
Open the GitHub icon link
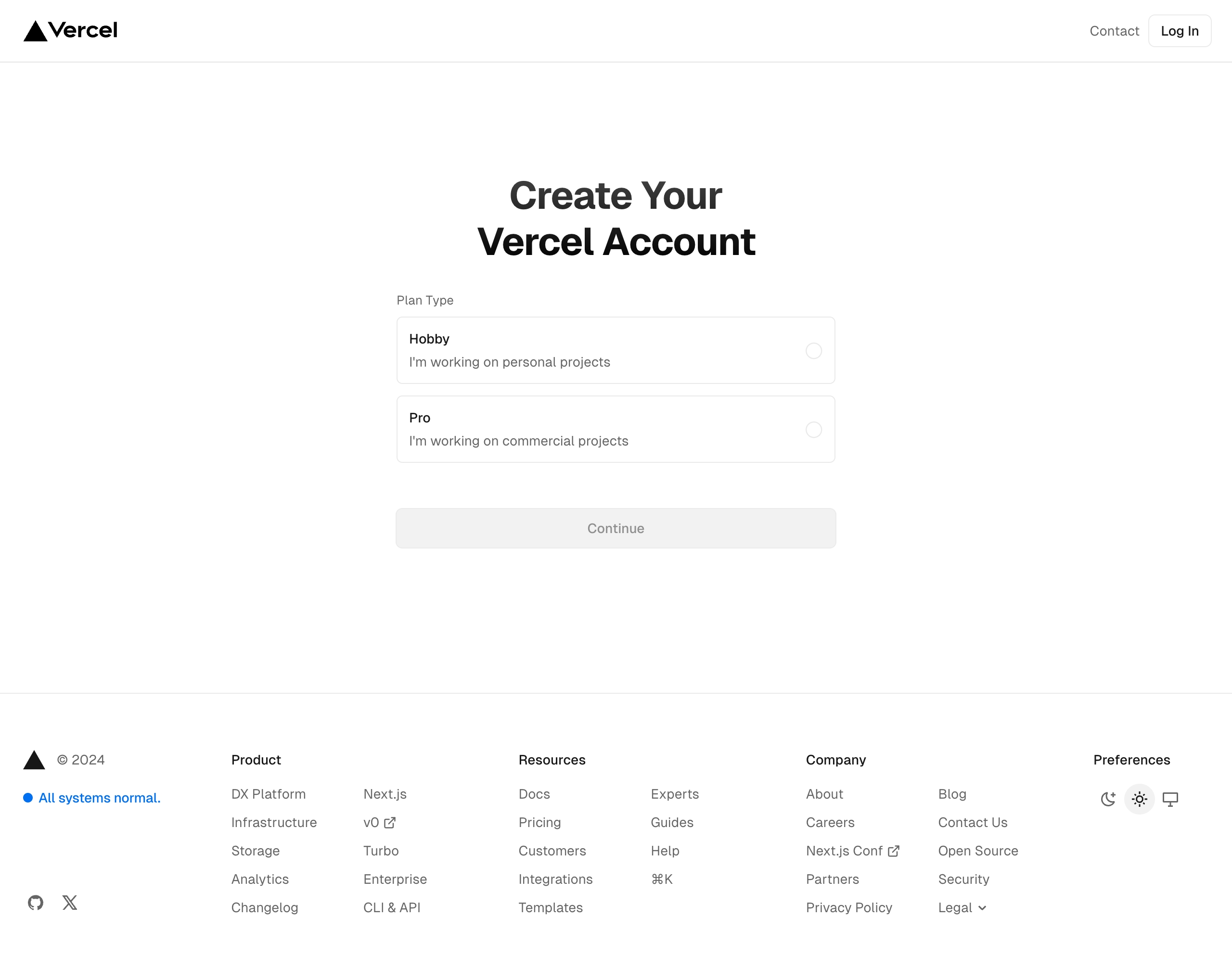point(36,902)
